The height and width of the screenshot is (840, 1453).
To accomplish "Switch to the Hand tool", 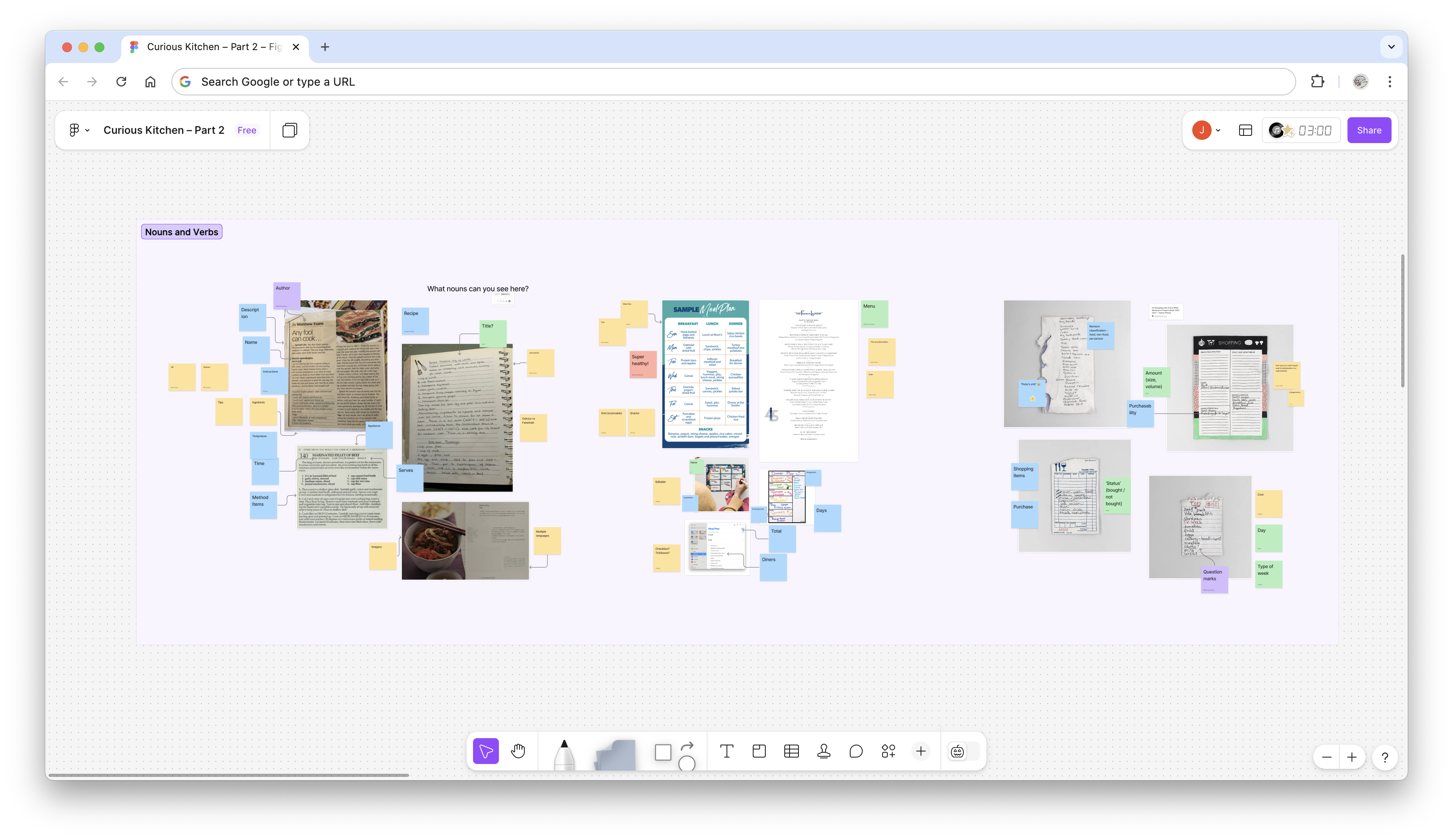I will click(518, 751).
